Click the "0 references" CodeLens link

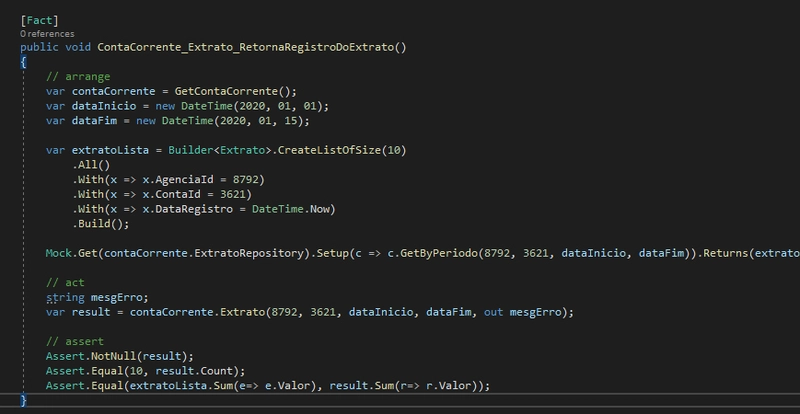pyautogui.click(x=47, y=33)
